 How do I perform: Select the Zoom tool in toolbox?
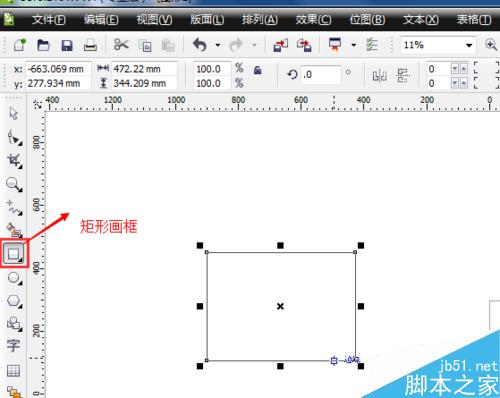pos(14,184)
